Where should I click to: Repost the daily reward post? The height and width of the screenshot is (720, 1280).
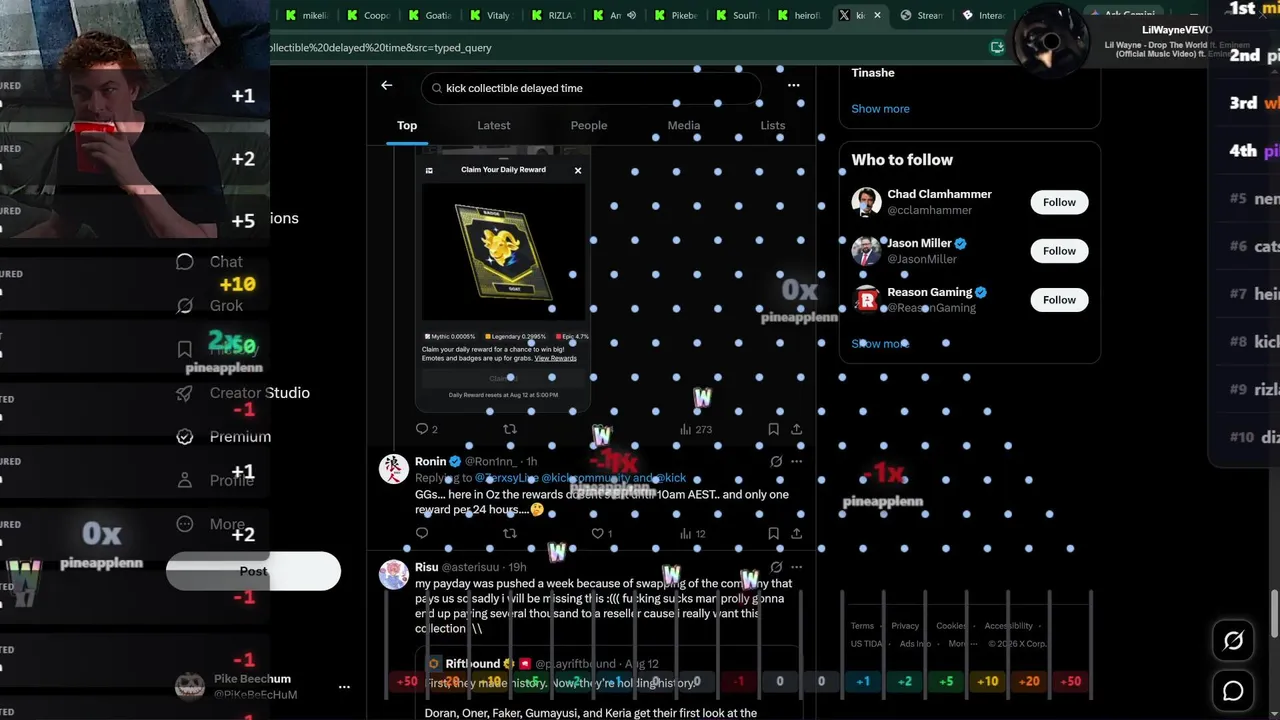click(509, 429)
